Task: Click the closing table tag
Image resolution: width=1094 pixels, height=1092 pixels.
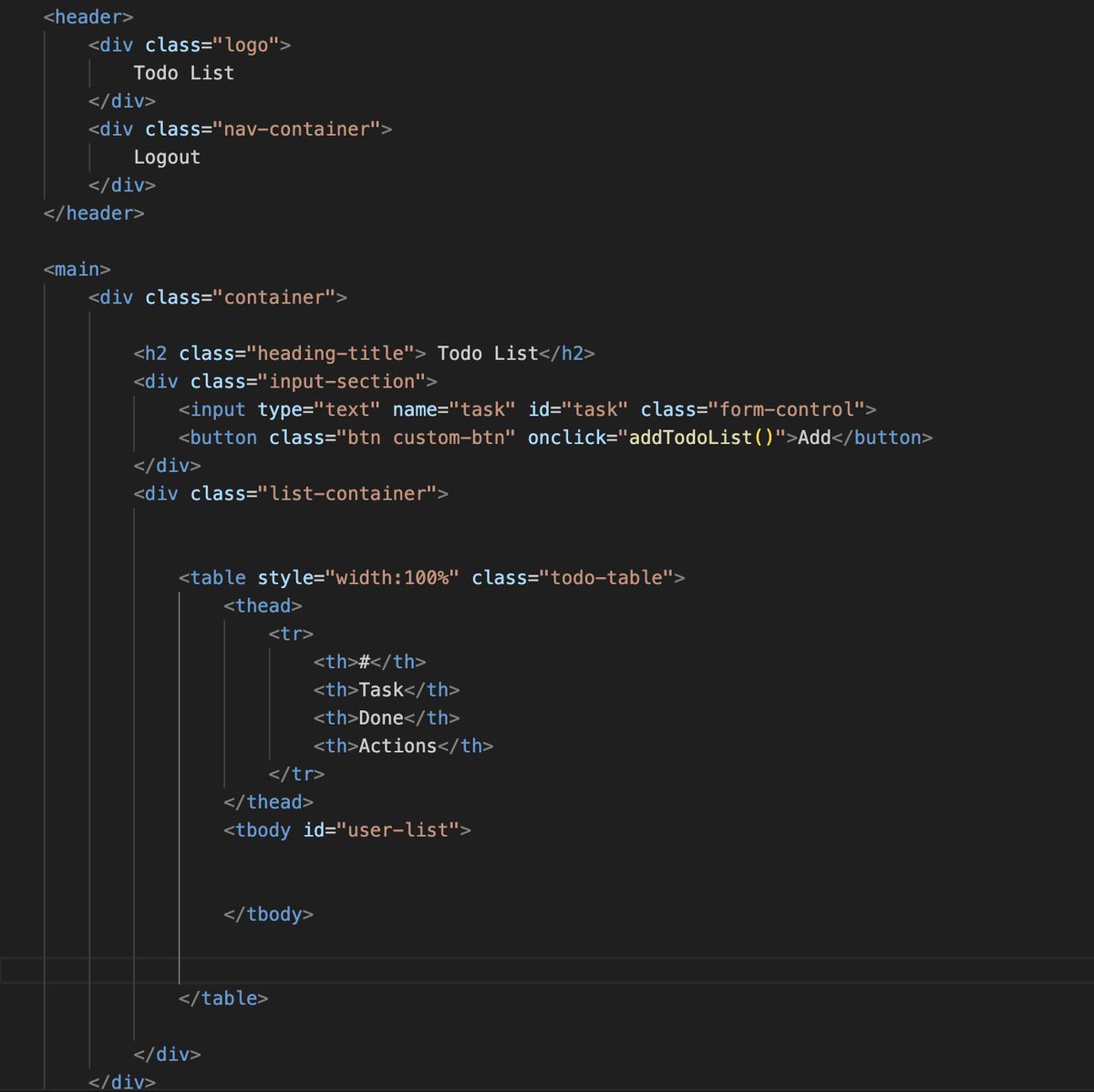Action: pos(223,998)
